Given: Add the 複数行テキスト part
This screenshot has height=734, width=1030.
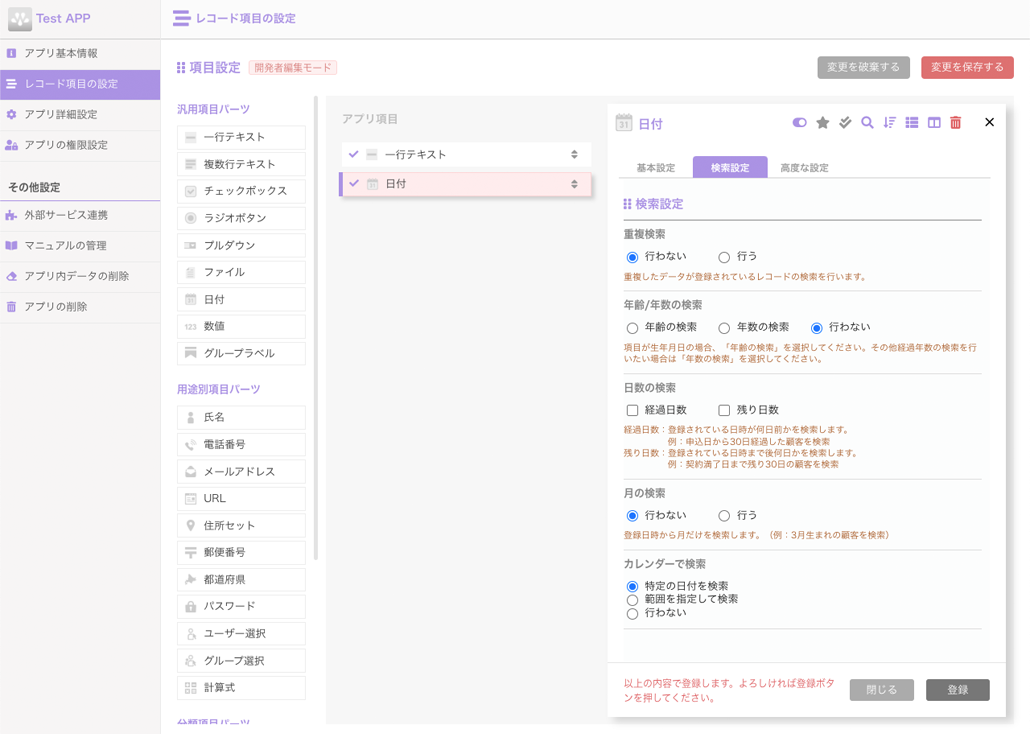Looking at the screenshot, I should 241,164.
